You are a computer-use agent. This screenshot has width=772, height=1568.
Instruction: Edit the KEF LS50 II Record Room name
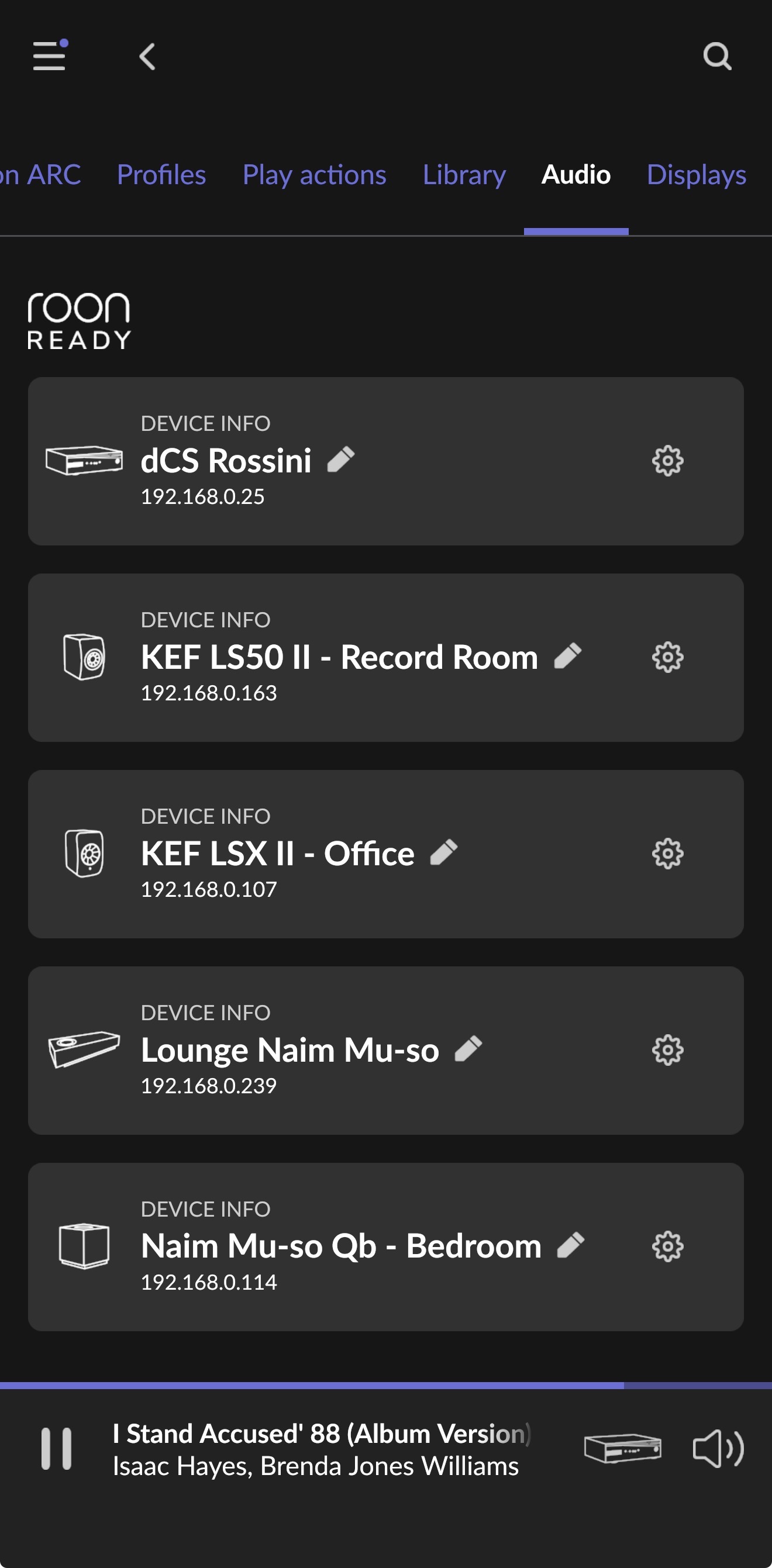(x=567, y=656)
